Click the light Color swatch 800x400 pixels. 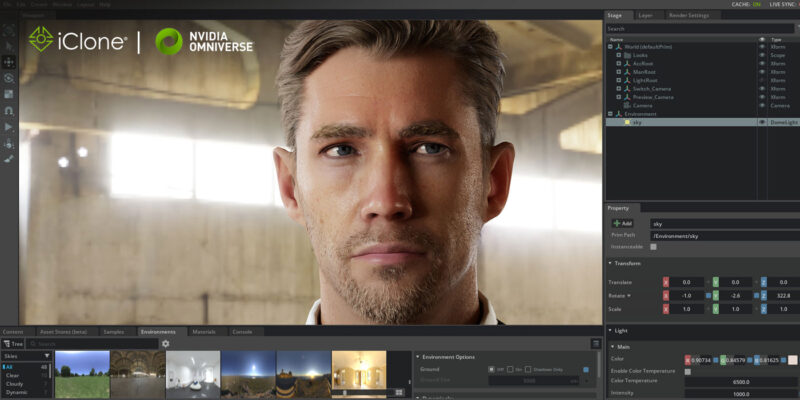pos(792,359)
